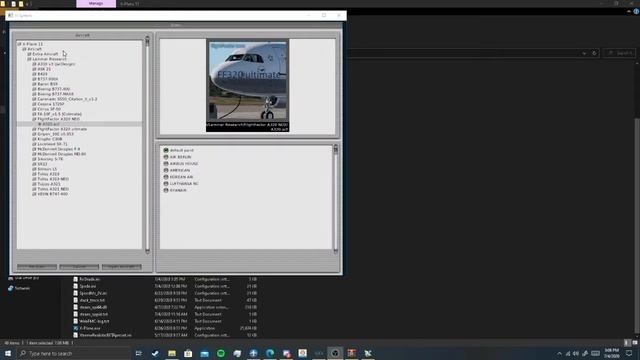Switch to the Manage tab in File Explorer

pos(96,4)
